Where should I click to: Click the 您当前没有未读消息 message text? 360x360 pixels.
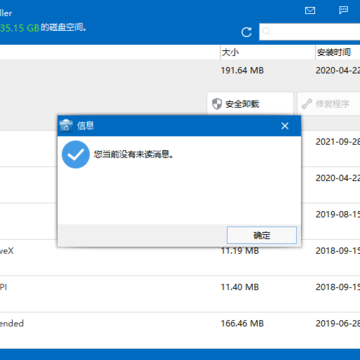coord(134,154)
